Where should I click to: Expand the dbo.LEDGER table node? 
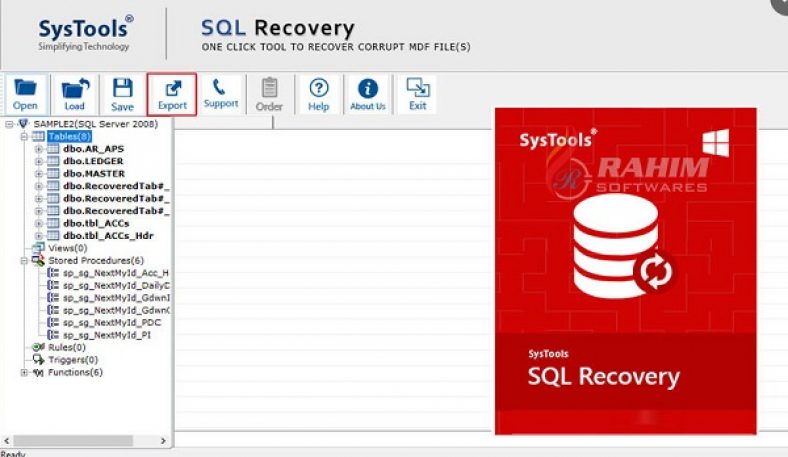point(39,161)
